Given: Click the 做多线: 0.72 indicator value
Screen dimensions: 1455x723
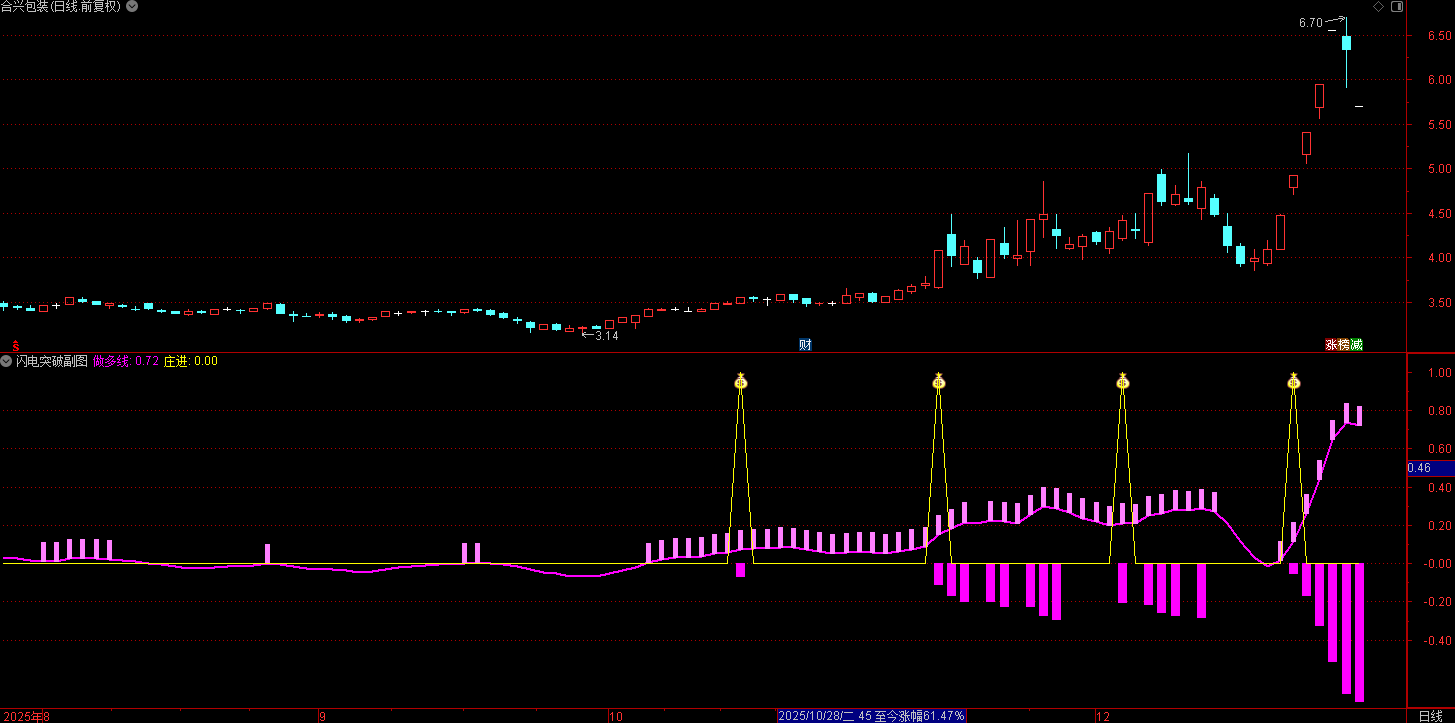Looking at the screenshot, I should 126,361.
